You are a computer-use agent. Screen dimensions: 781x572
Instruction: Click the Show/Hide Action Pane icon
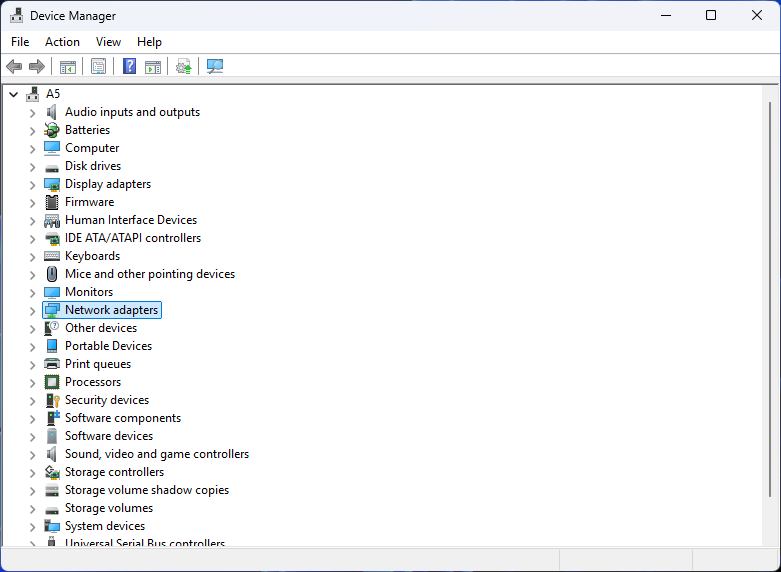(153, 67)
